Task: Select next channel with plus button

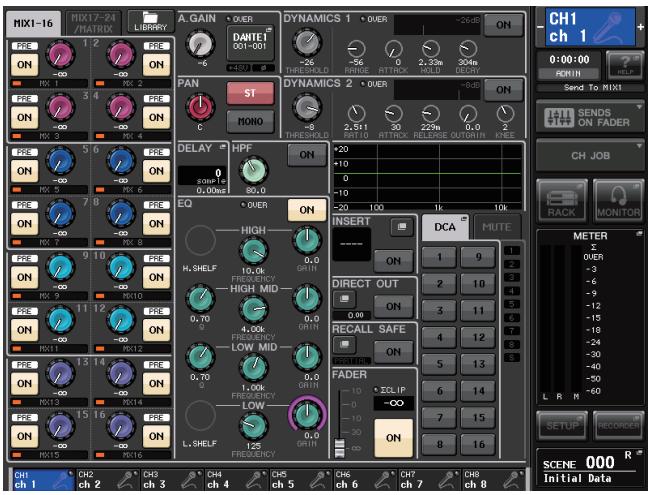Action: 641,27
